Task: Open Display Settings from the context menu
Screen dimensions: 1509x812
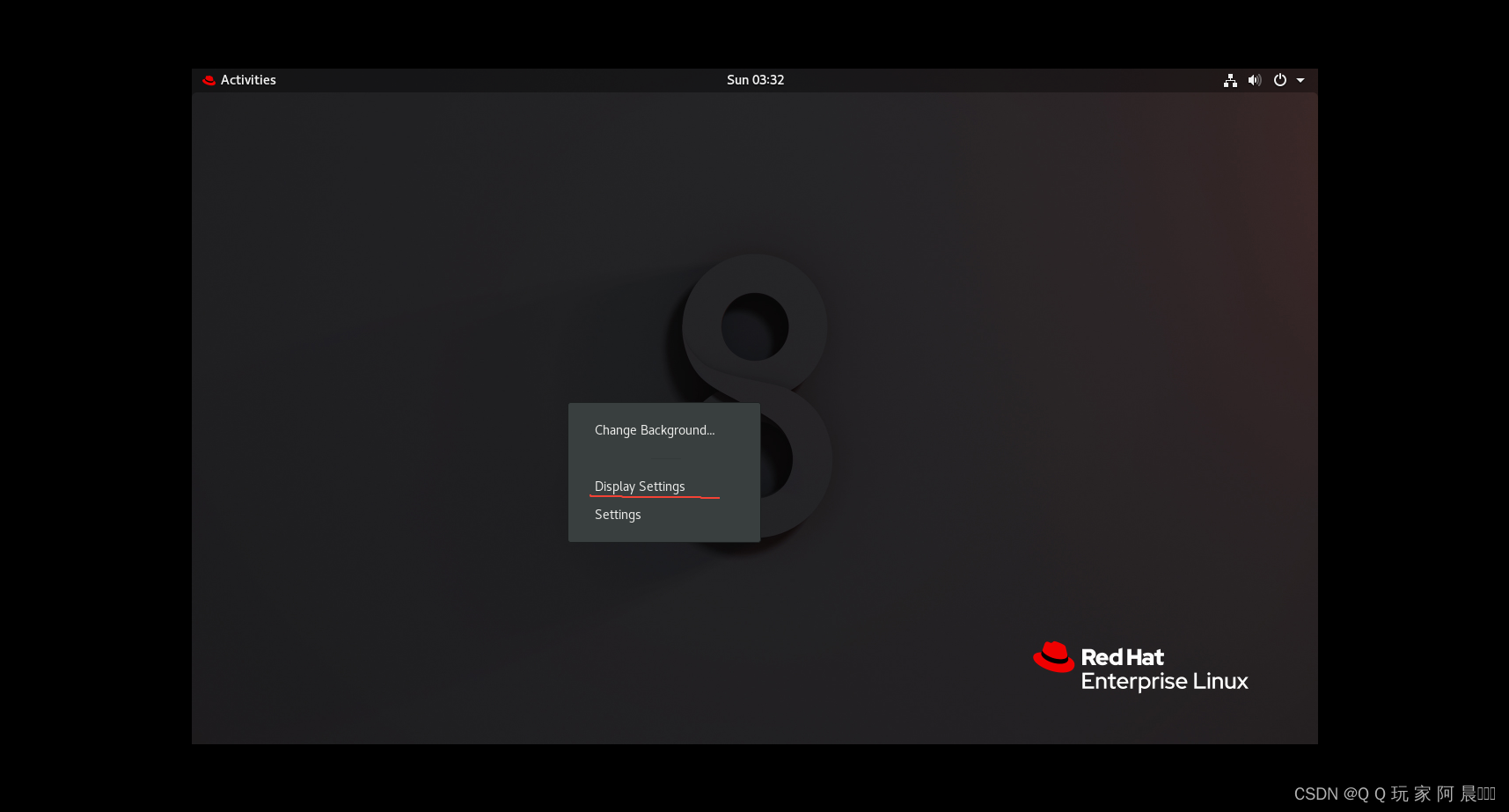Action: [640, 486]
